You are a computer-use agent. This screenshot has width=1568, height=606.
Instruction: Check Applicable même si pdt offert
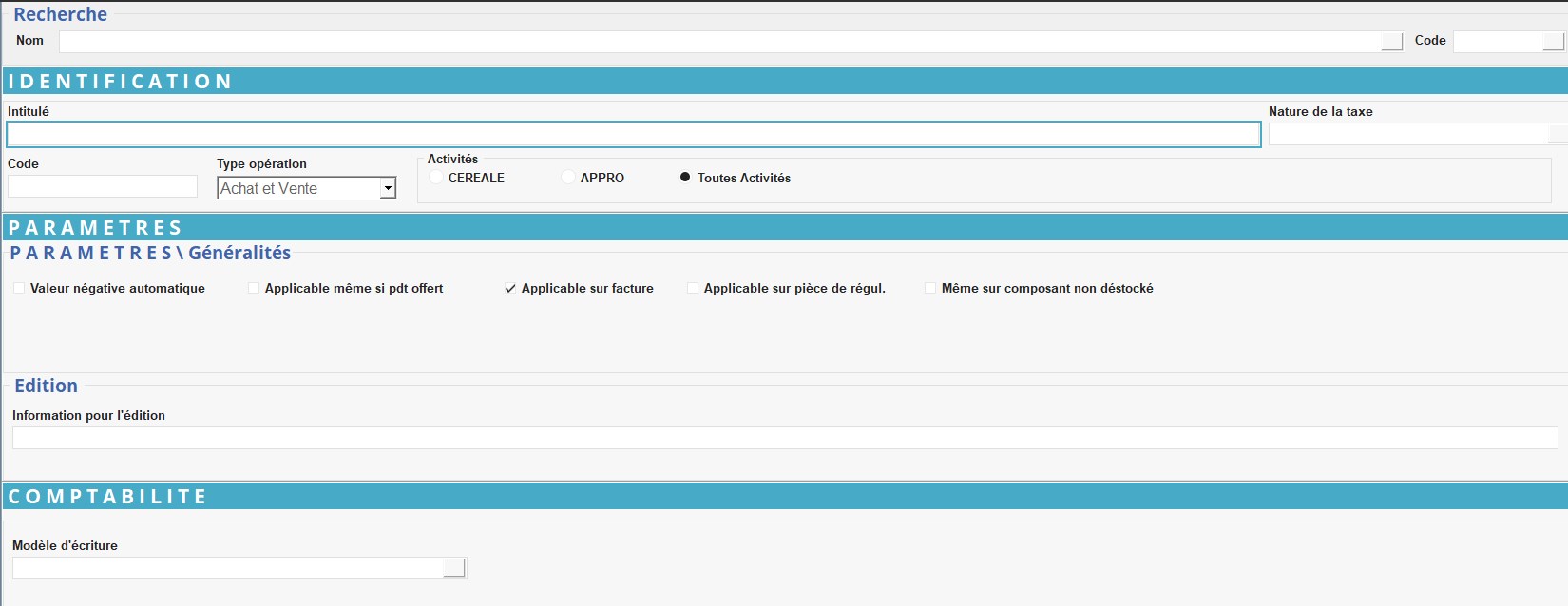point(254,288)
